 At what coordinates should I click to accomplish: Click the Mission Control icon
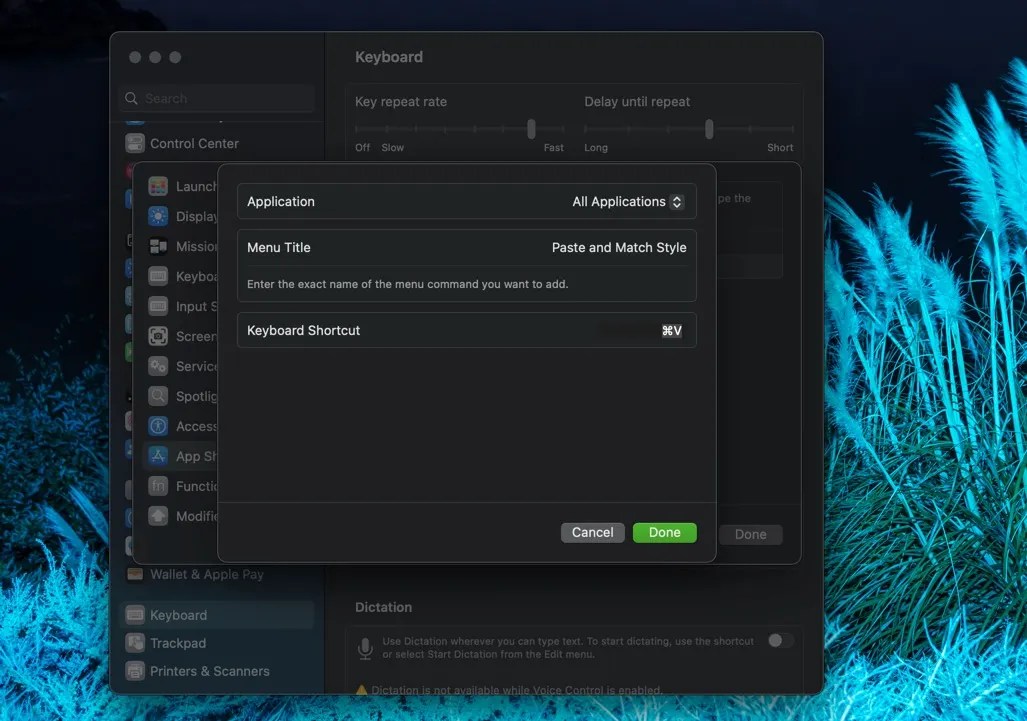158,246
